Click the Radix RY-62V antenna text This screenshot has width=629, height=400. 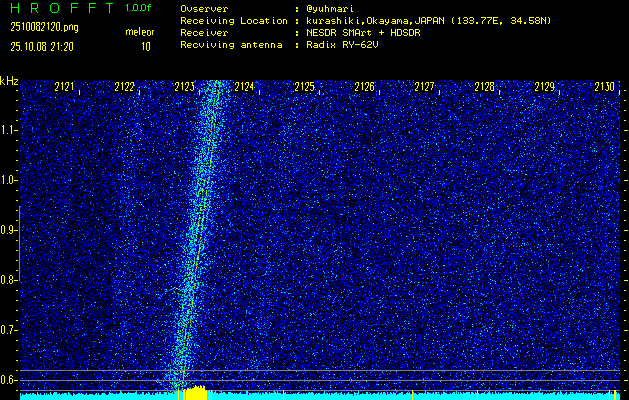(344, 46)
